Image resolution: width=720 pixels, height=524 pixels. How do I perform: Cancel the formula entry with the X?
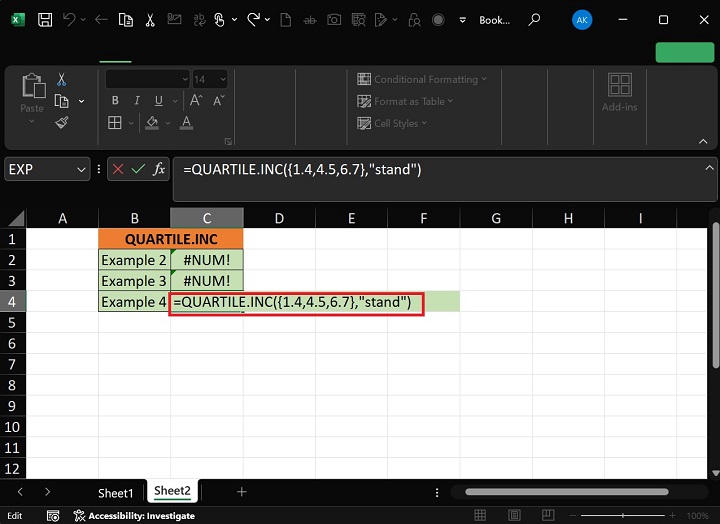click(x=118, y=169)
